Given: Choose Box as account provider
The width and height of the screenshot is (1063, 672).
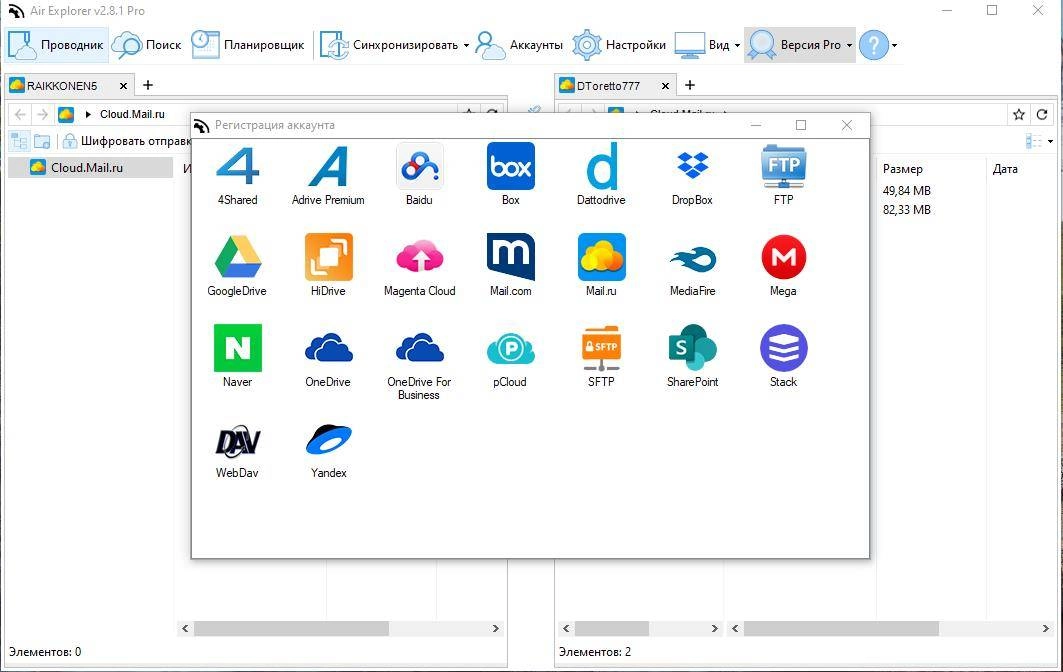Looking at the screenshot, I should [x=510, y=174].
